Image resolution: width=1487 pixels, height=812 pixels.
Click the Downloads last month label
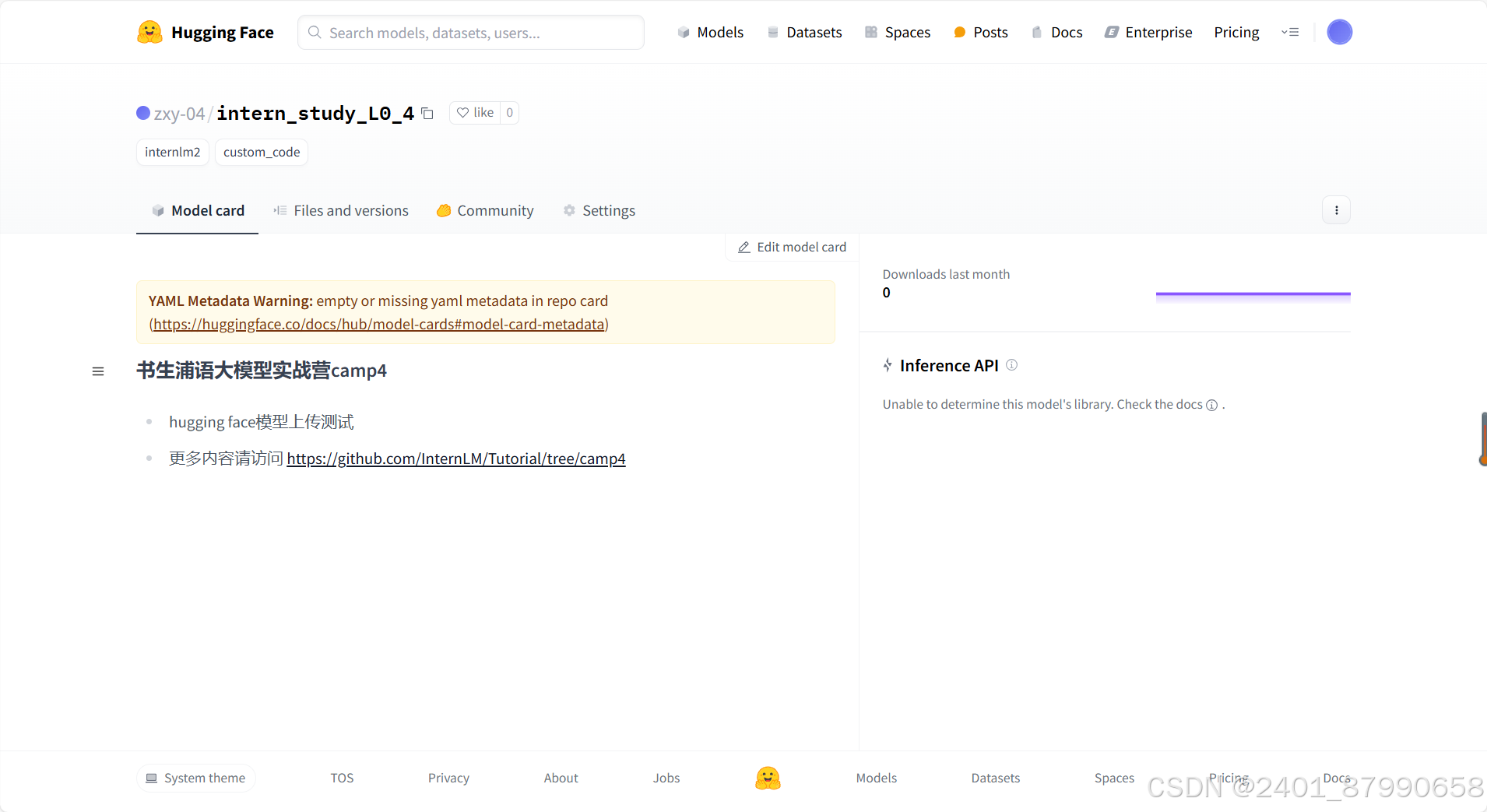click(946, 274)
